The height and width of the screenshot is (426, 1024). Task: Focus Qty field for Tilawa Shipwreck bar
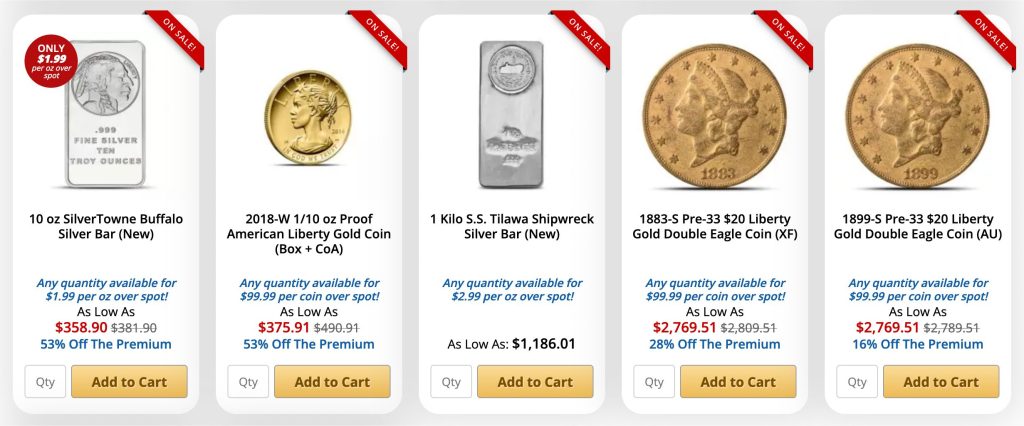click(451, 381)
